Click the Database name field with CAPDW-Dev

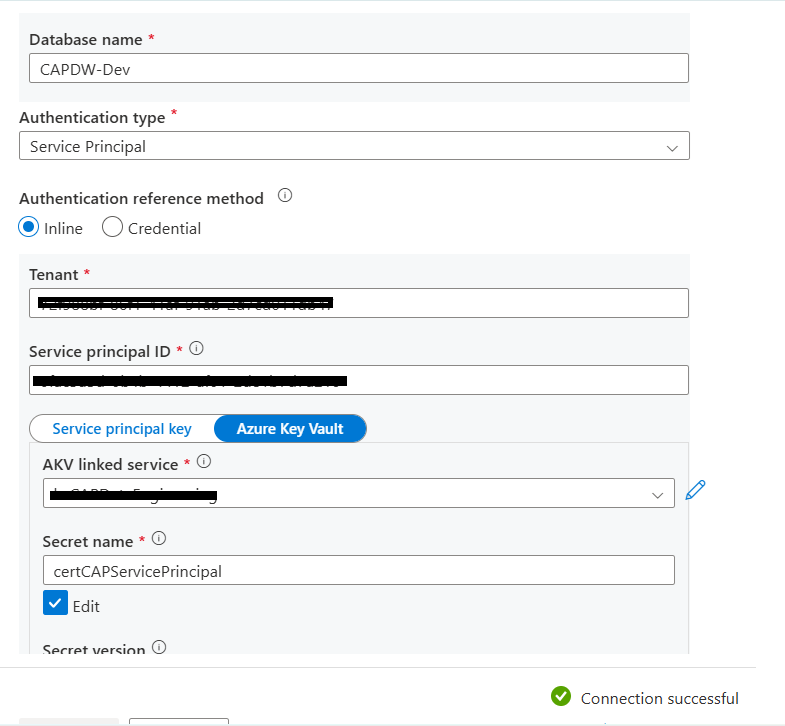pos(358,68)
